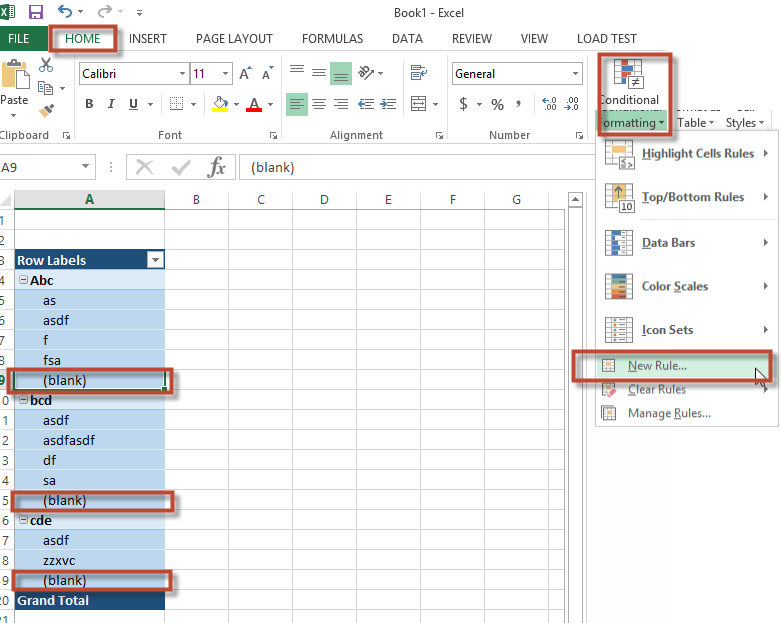Open Fill Color dropdown arrow
The image size is (781, 623).
tap(236, 104)
